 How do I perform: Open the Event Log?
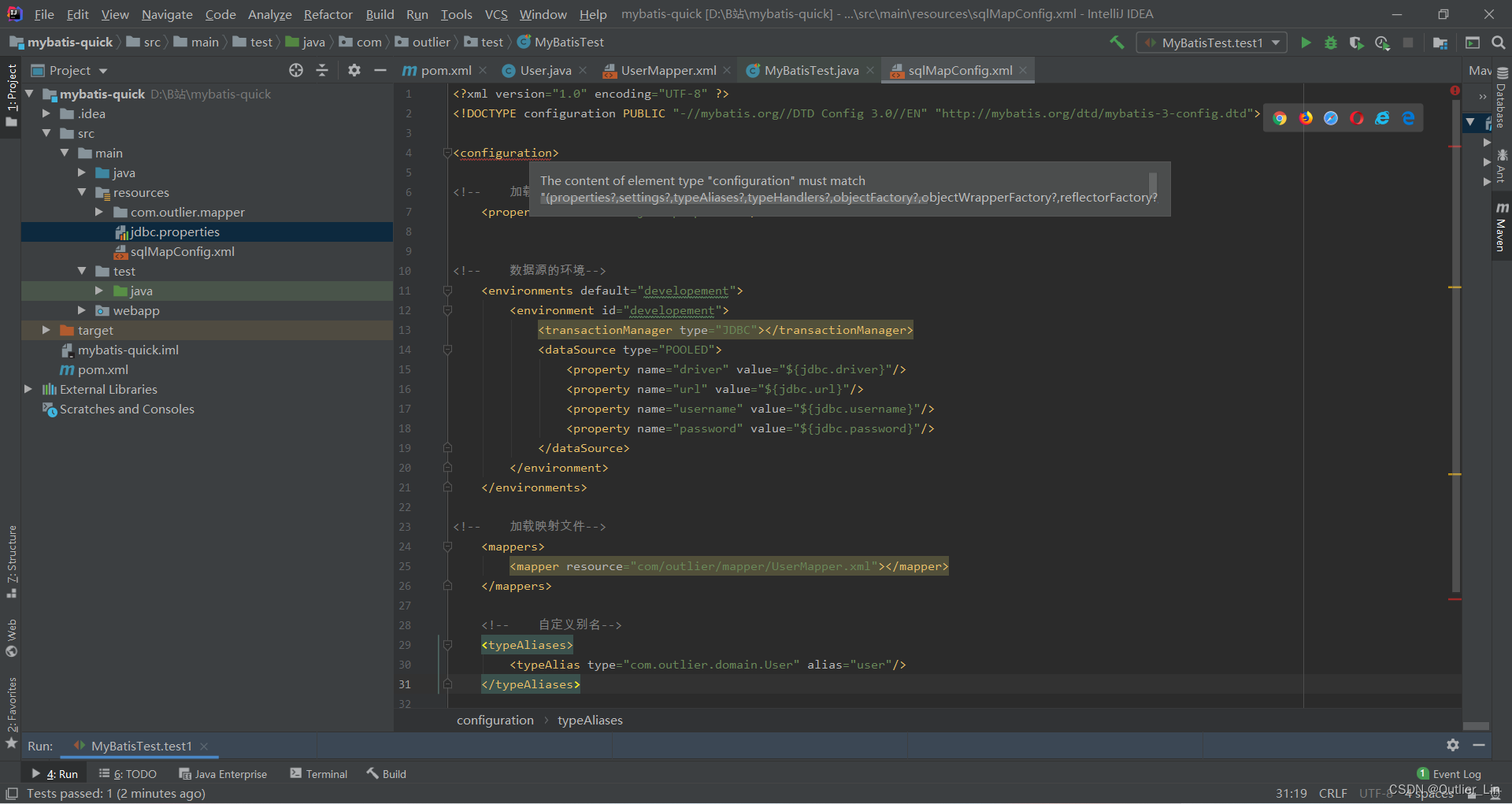pyautogui.click(x=1449, y=774)
